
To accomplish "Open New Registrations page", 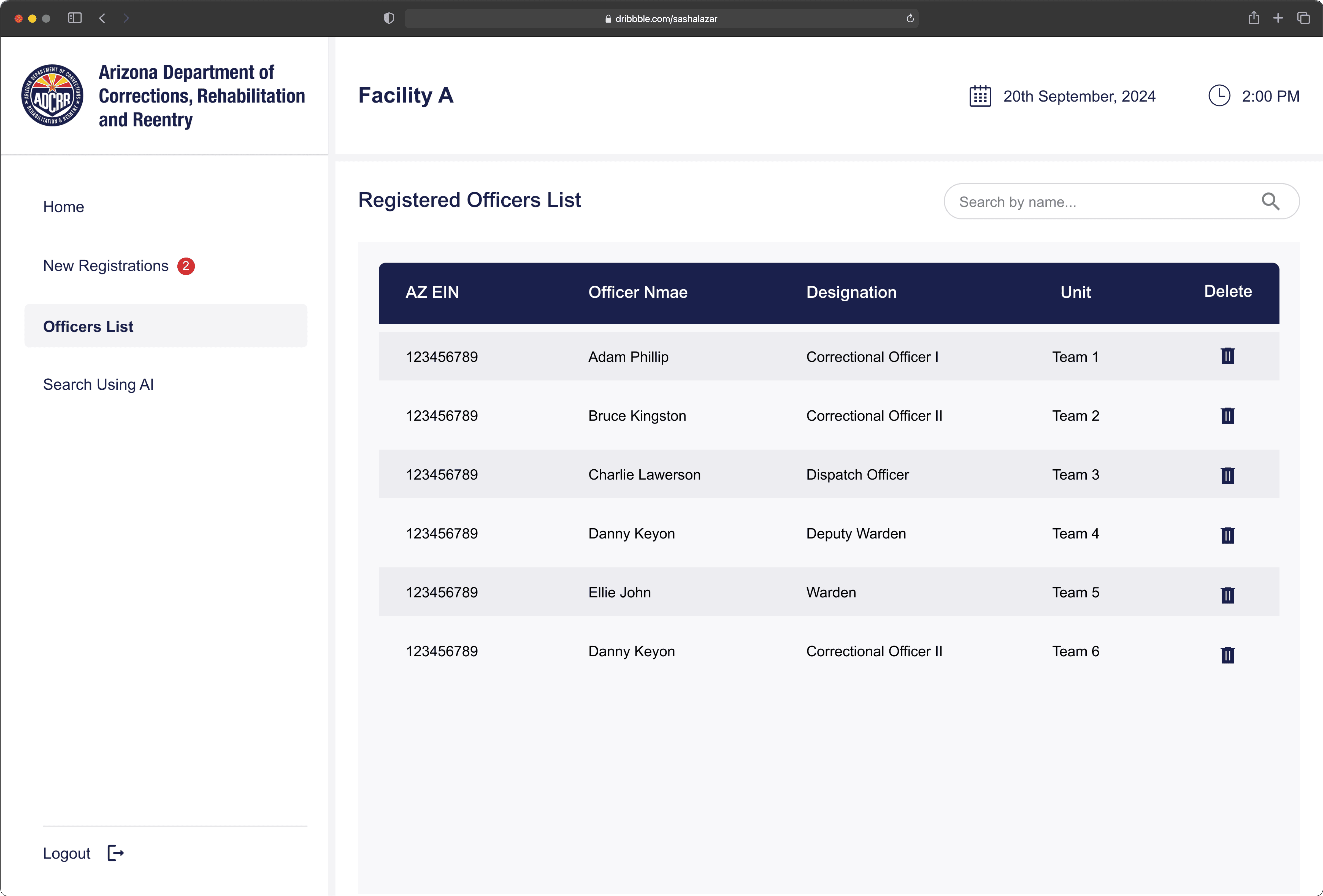I will pyautogui.click(x=106, y=266).
